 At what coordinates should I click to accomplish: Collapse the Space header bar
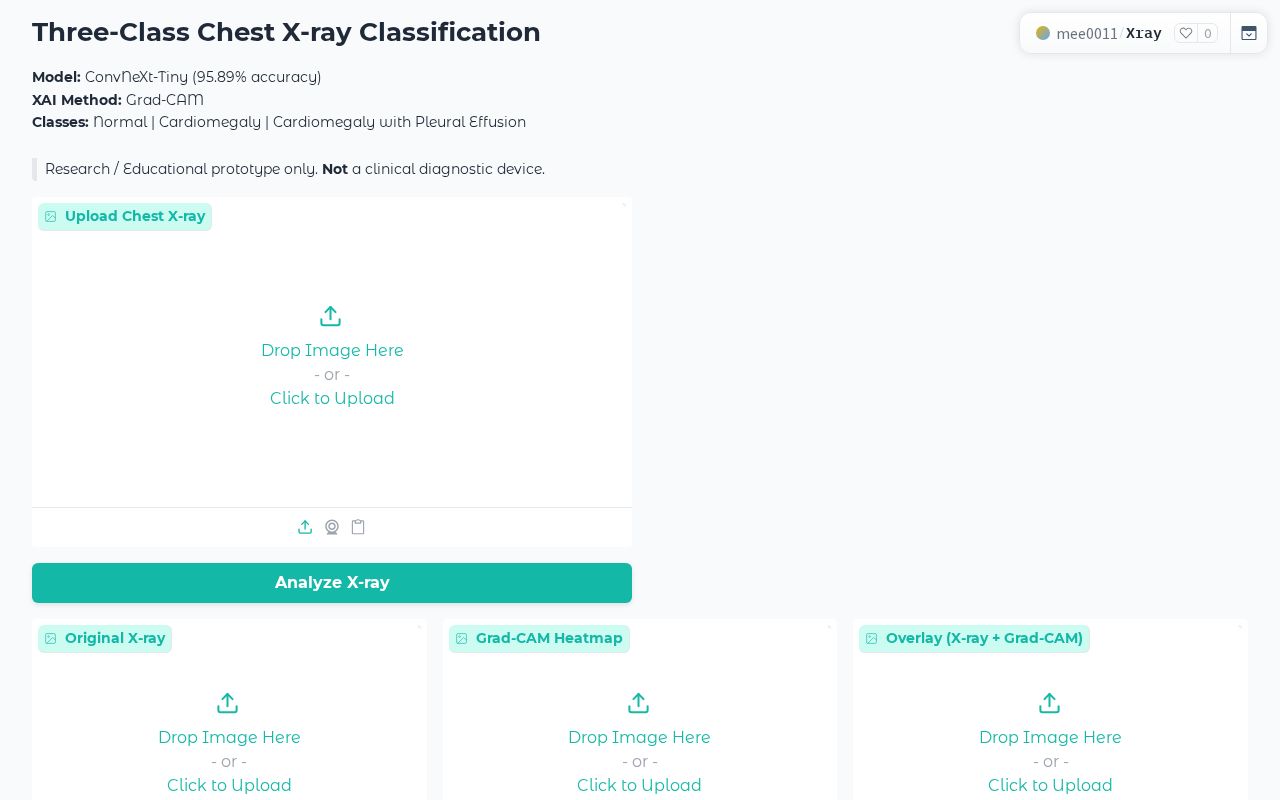[x=1249, y=33]
